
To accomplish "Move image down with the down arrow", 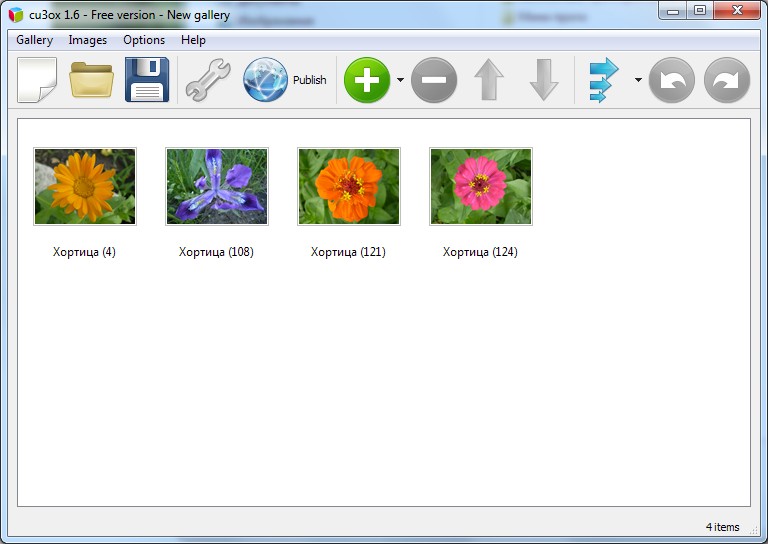I will tap(544, 80).
